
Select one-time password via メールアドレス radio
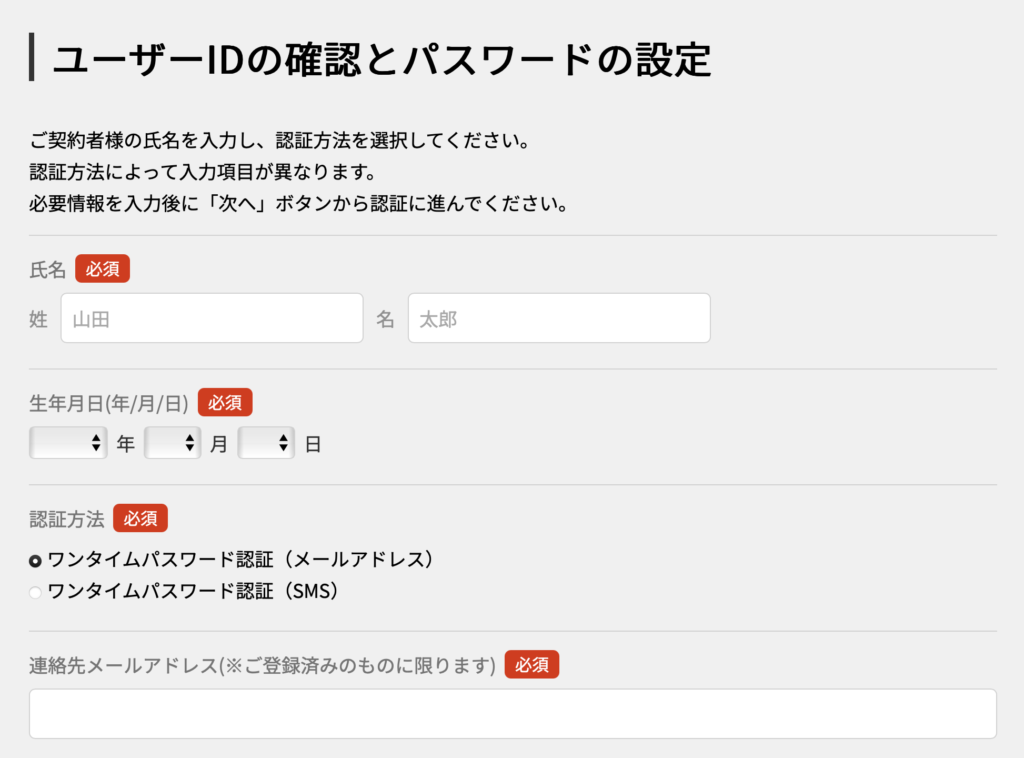click(36, 561)
